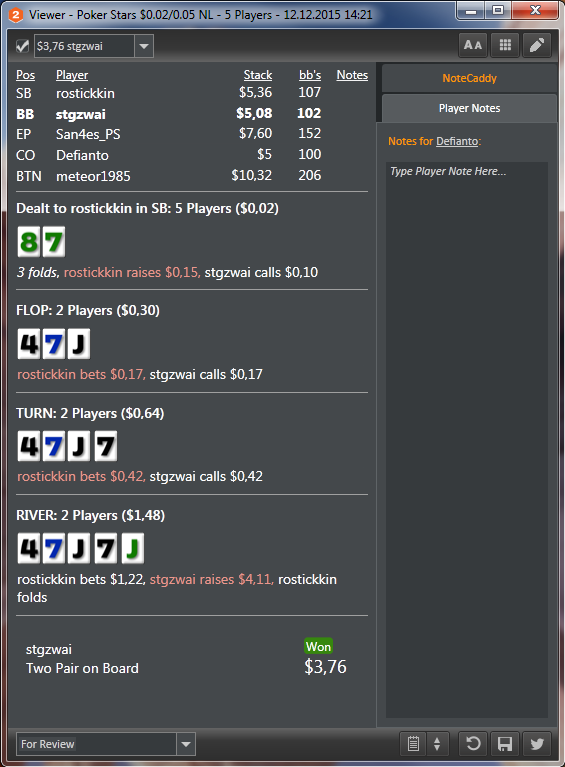Click the font size AA icon
Image resolution: width=565 pixels, height=767 pixels.
[473, 45]
